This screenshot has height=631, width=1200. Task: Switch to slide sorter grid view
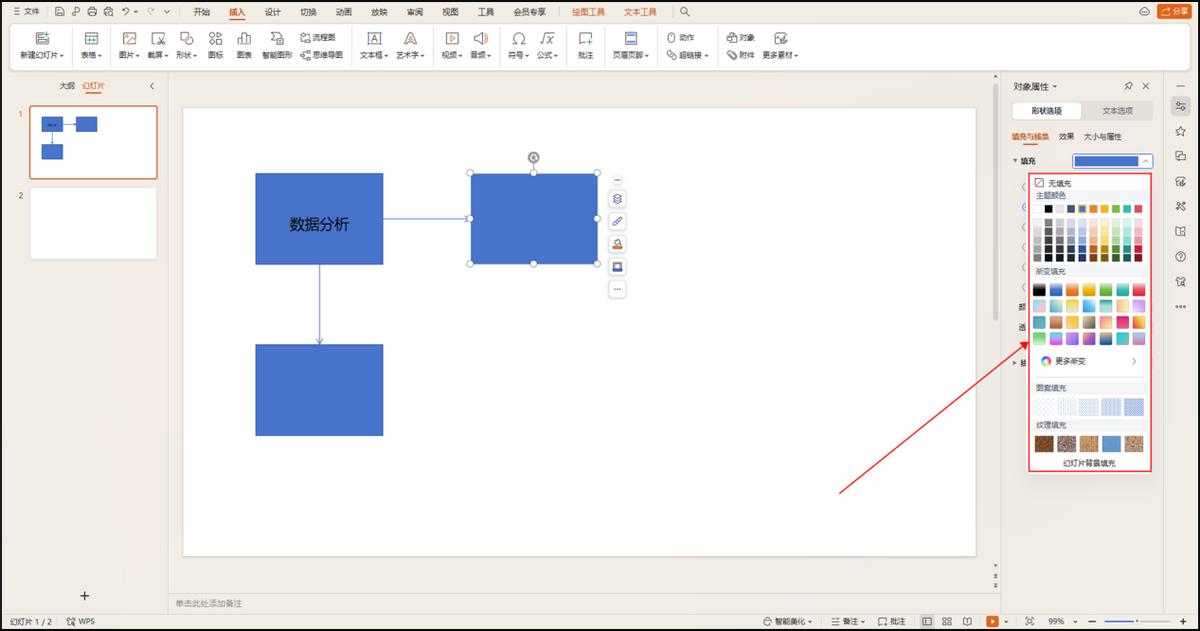point(946,621)
